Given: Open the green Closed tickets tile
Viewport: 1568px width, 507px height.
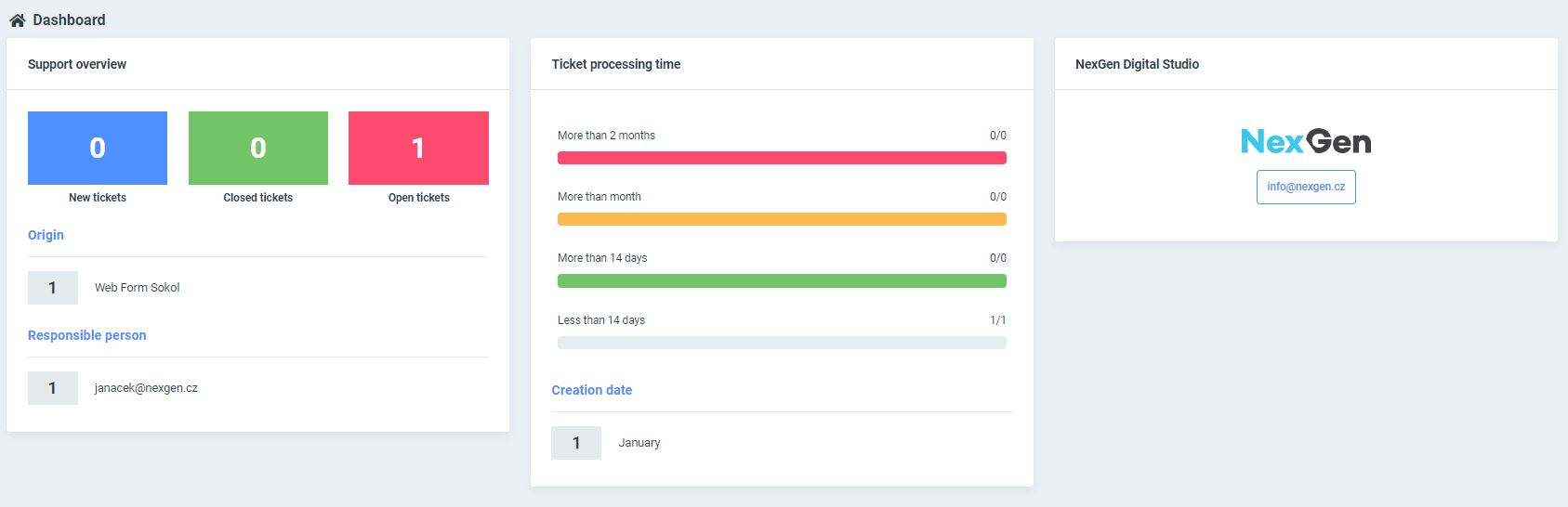Looking at the screenshot, I should (x=258, y=148).
